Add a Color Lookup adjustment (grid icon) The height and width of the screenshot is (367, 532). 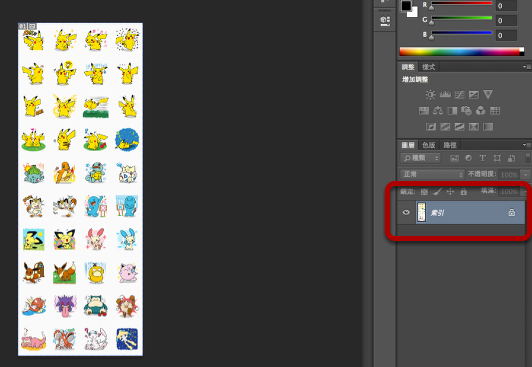pos(495,111)
